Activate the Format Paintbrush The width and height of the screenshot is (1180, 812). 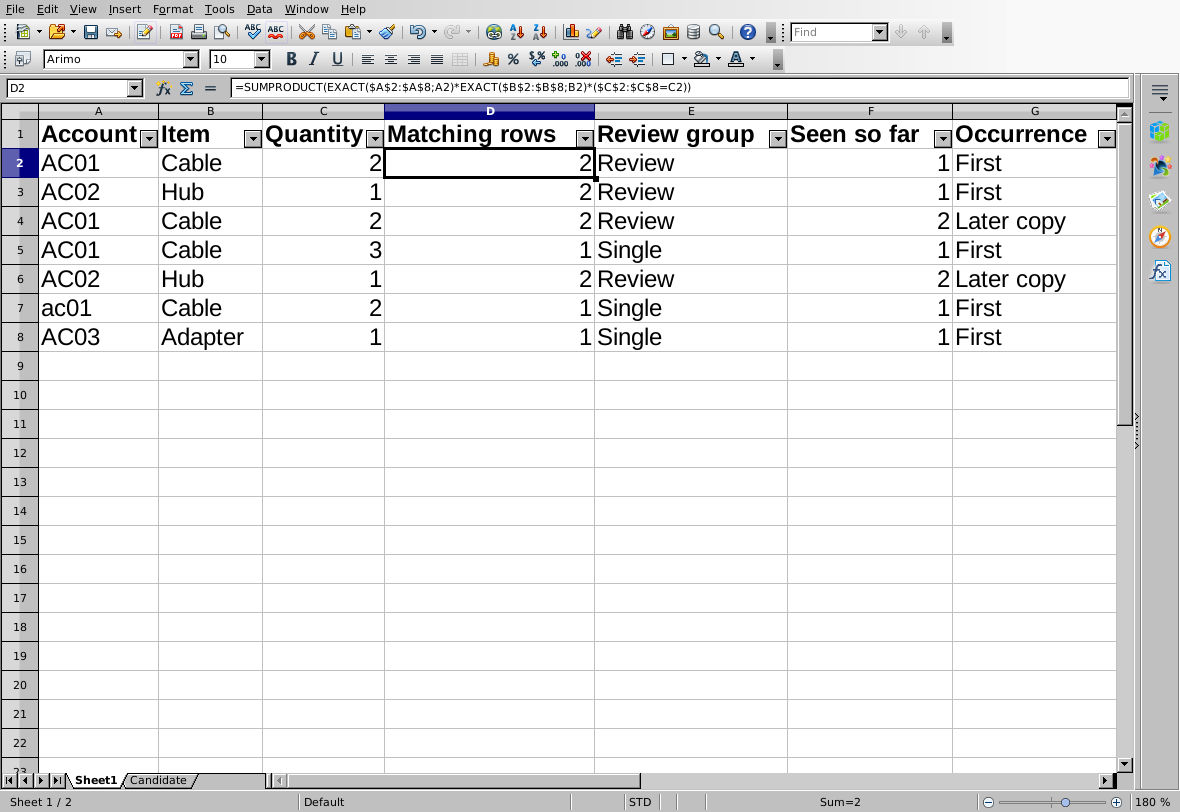pos(387,32)
